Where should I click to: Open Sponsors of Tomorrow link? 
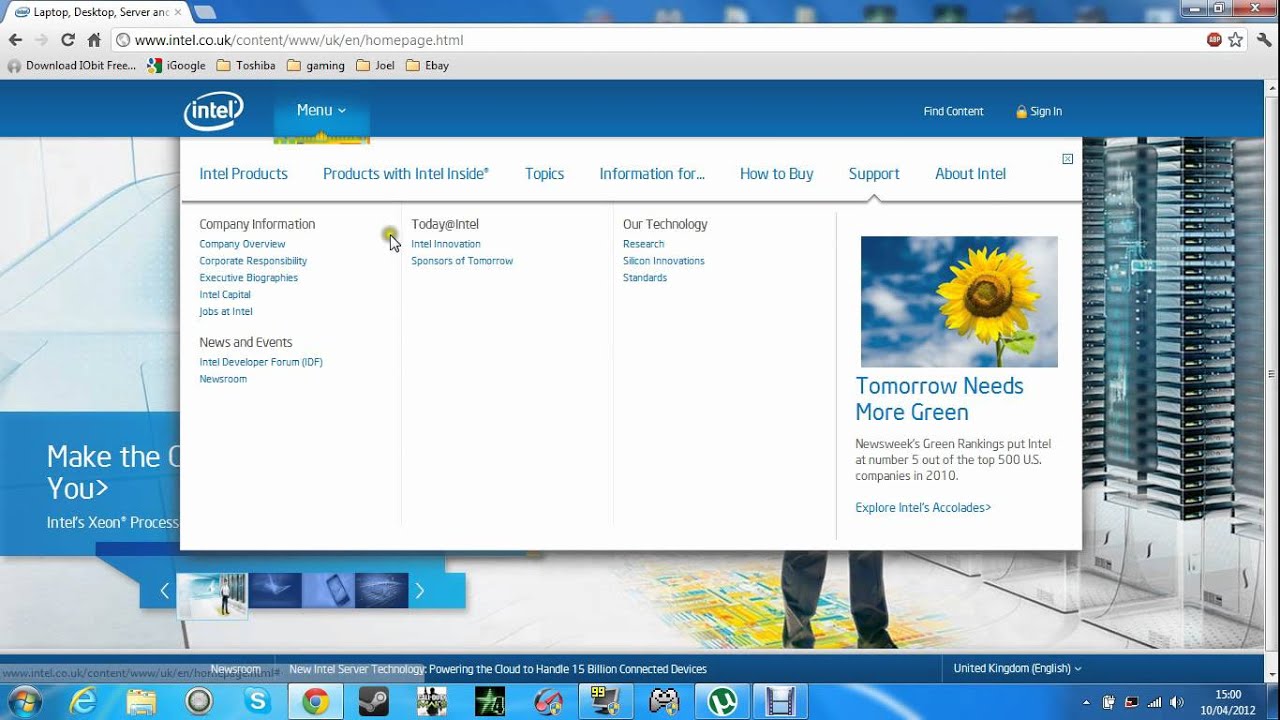(x=462, y=261)
